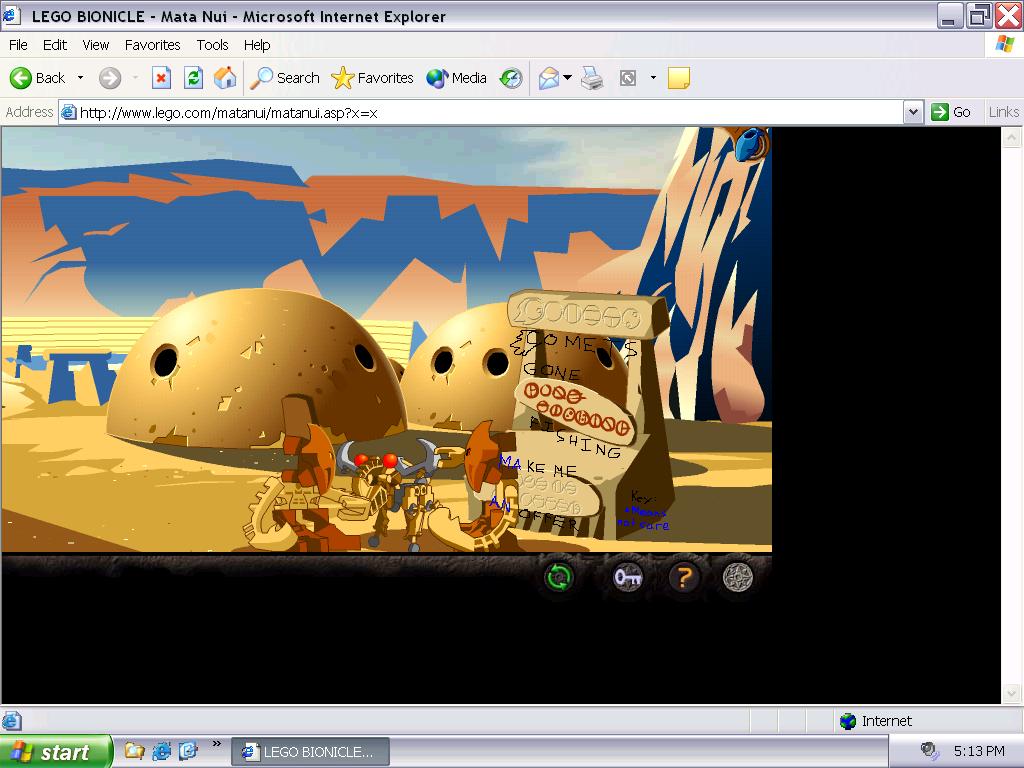This screenshot has width=1024, height=768.
Task: Click the green refresh icon in game panel
Action: [559, 577]
